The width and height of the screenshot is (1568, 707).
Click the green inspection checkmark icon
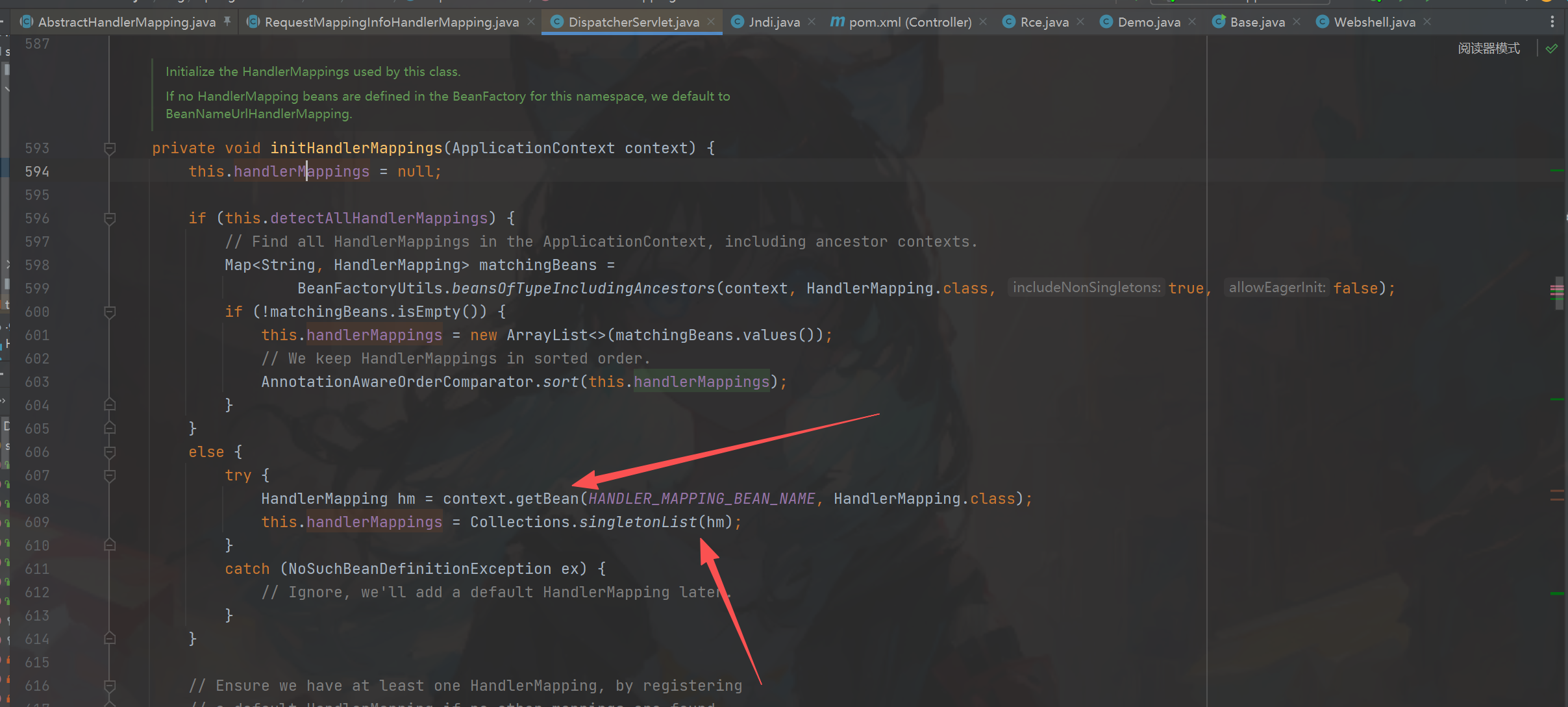point(1552,49)
